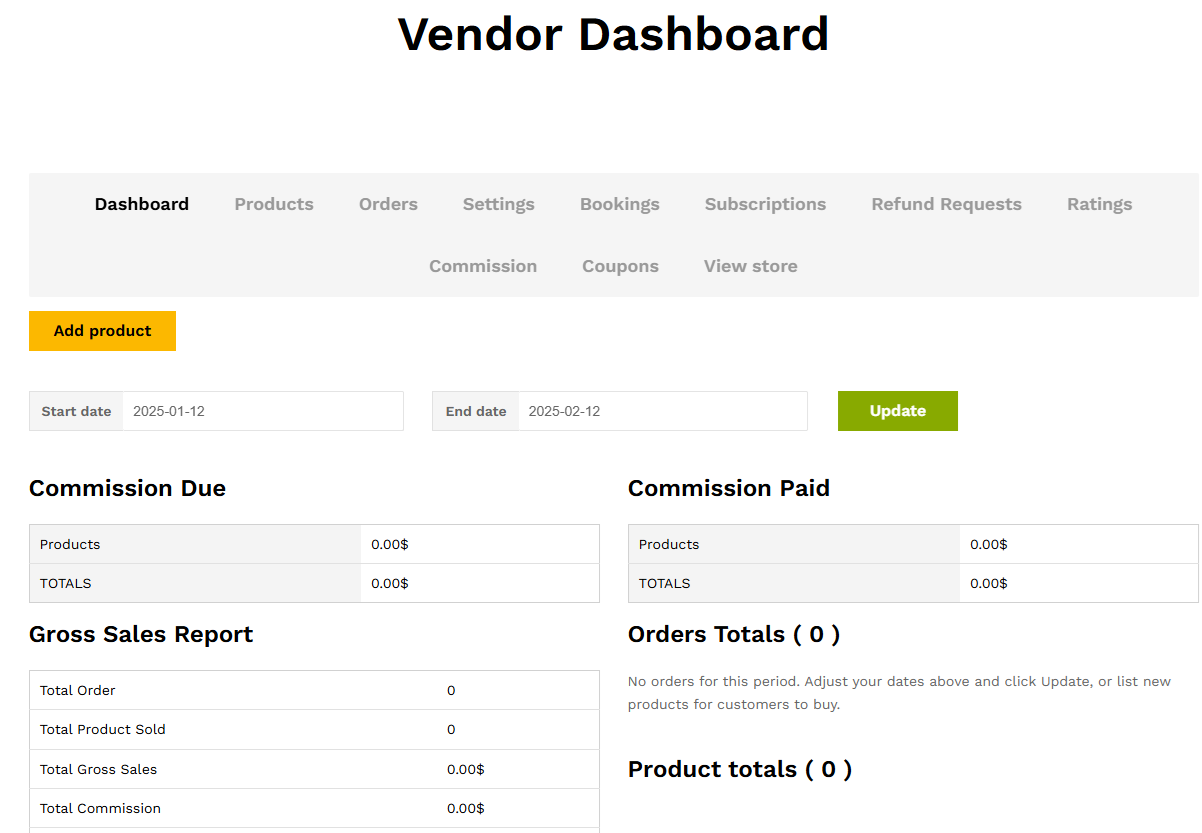Viewport: 1202px width, 833px height.
Task: Open the Coupons section
Action: pyautogui.click(x=620, y=266)
